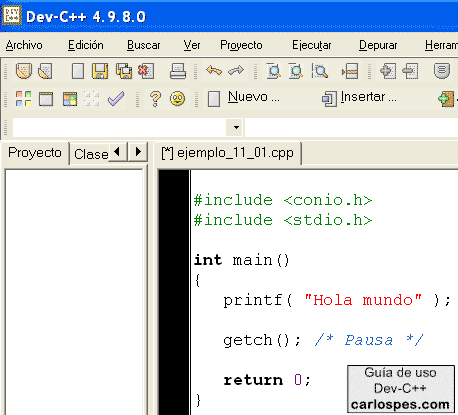This screenshot has height=415, width=458.
Task: Click the Insertar... toolbar button
Action: point(359,99)
